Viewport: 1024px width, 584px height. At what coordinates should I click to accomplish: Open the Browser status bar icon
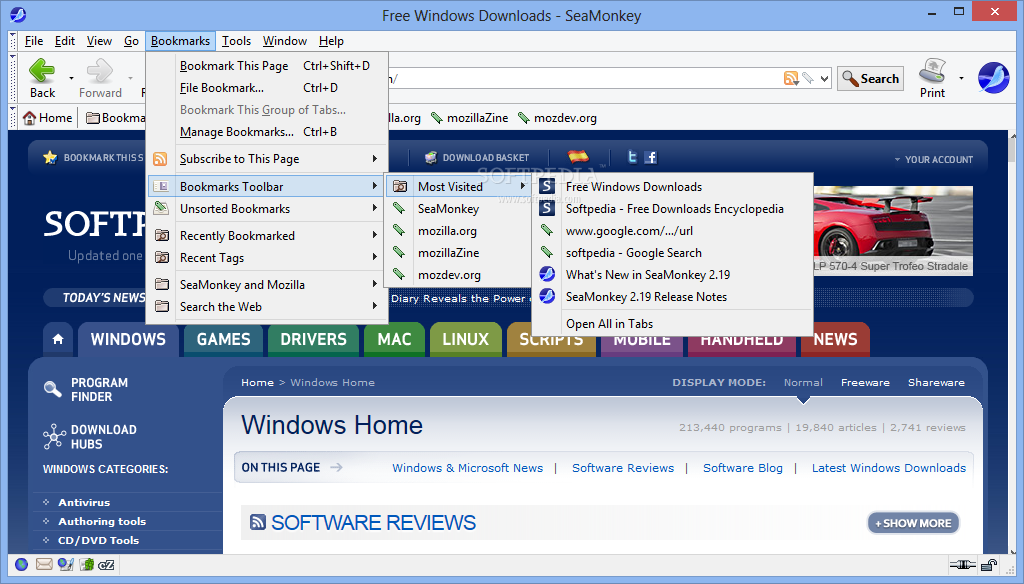coord(22,564)
